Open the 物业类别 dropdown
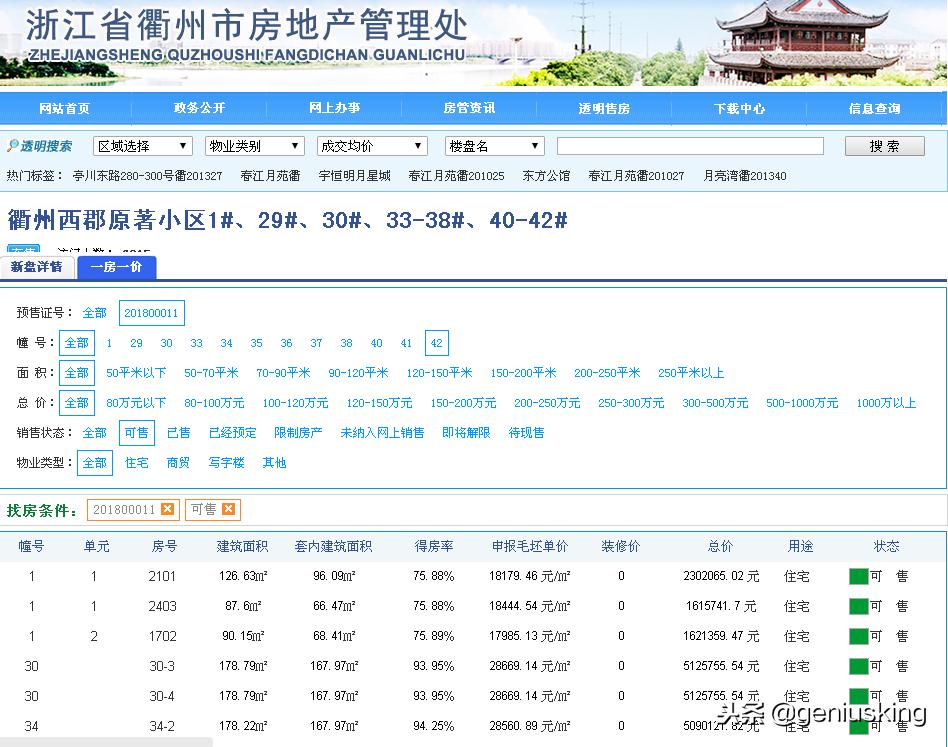The width and height of the screenshot is (948, 747). pos(254,145)
